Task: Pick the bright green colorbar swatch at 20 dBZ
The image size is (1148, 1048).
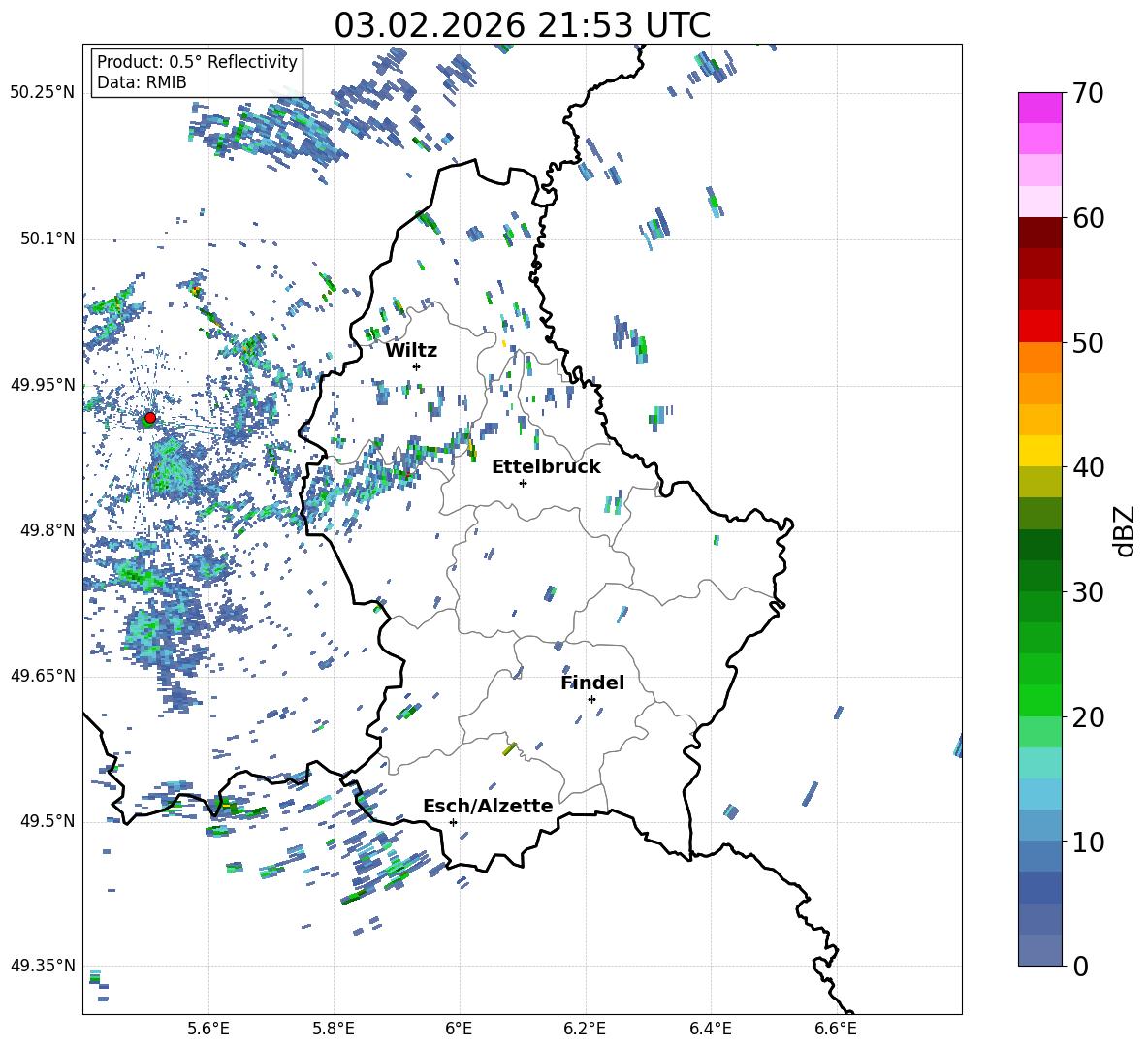Action: [x=1040, y=700]
